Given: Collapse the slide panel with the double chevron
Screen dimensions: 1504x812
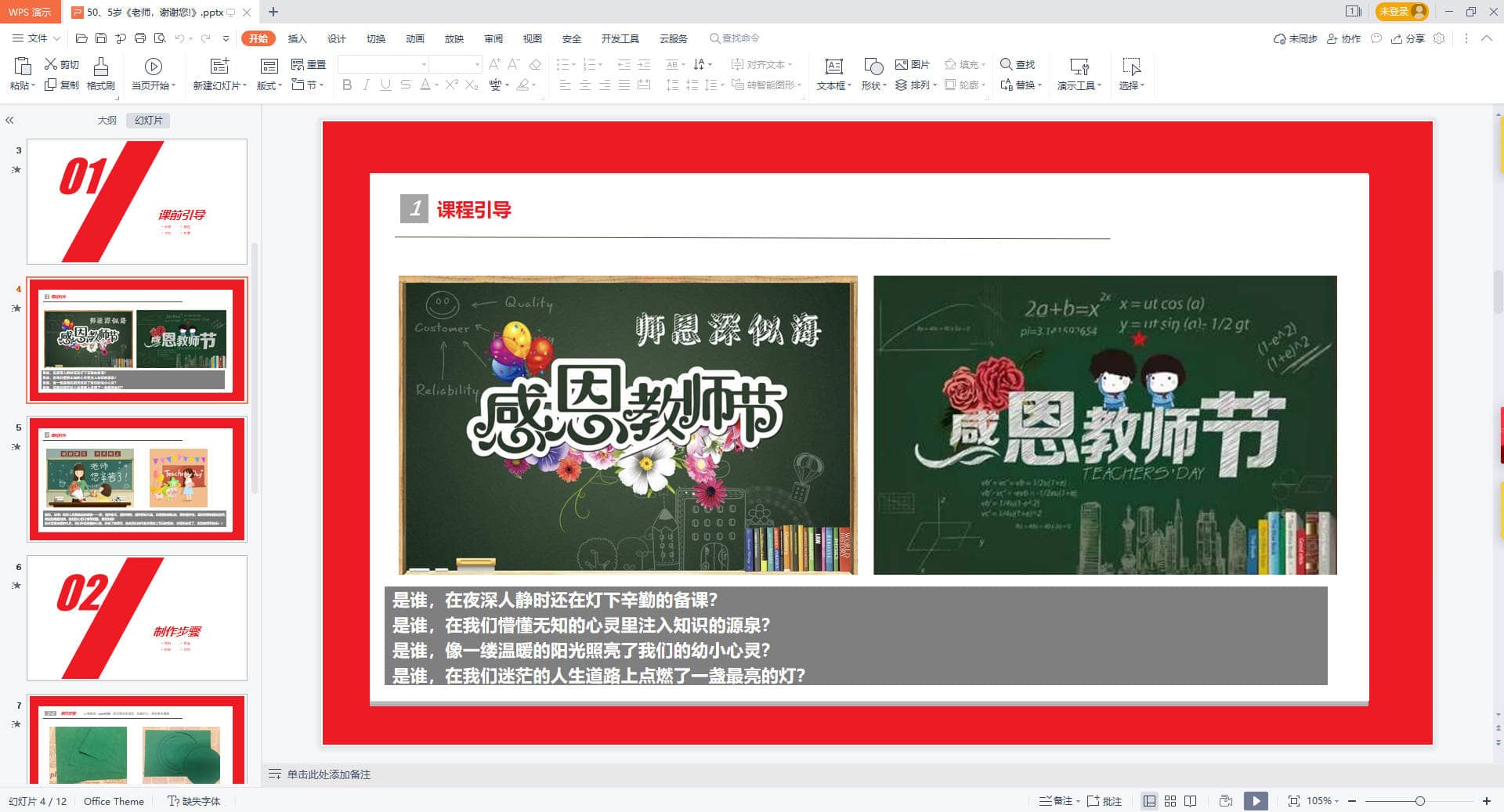Looking at the screenshot, I should (x=9, y=121).
